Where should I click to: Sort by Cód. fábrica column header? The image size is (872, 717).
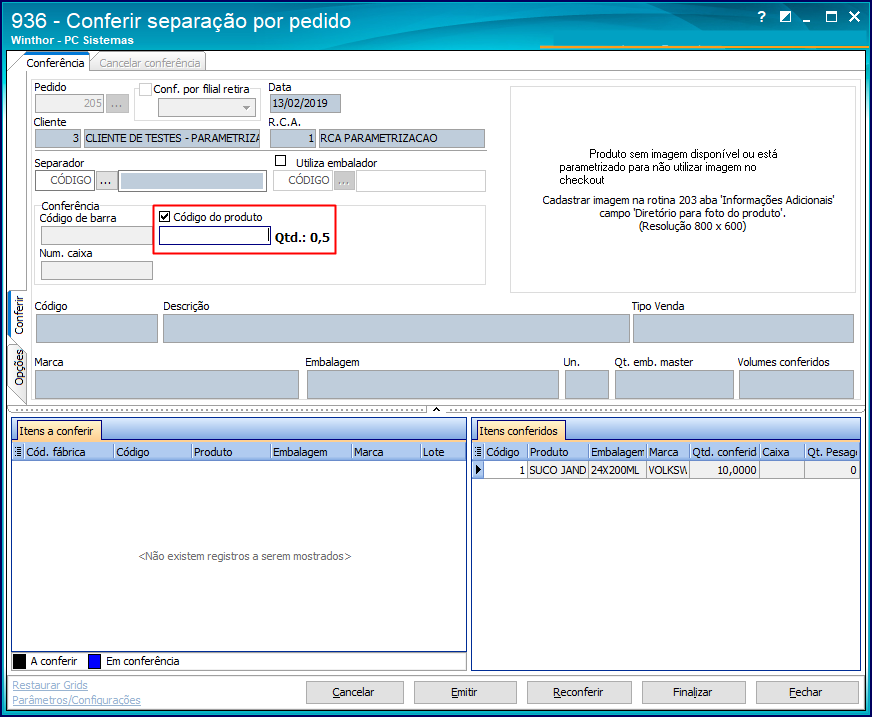[x=69, y=452]
